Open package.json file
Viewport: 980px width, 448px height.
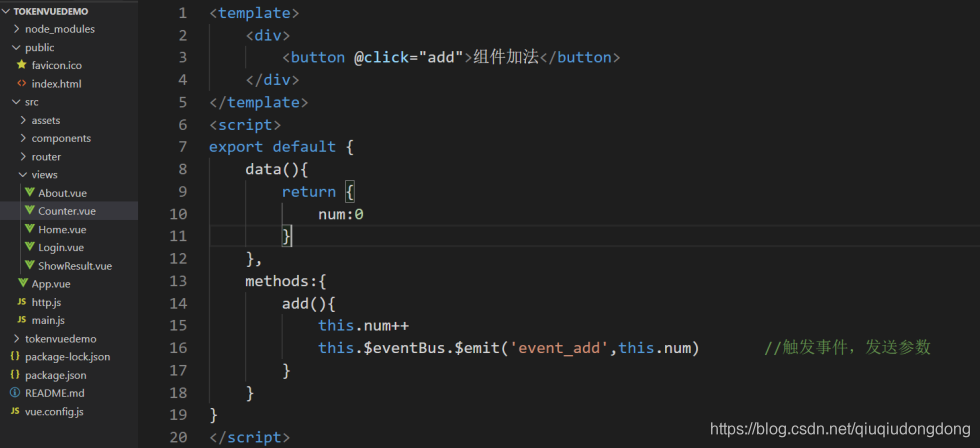(x=56, y=375)
